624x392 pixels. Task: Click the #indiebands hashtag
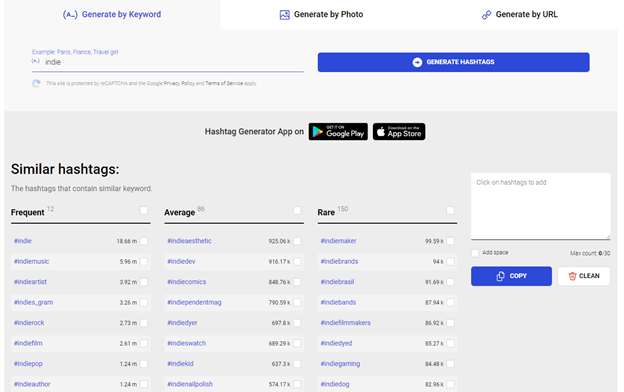point(338,302)
